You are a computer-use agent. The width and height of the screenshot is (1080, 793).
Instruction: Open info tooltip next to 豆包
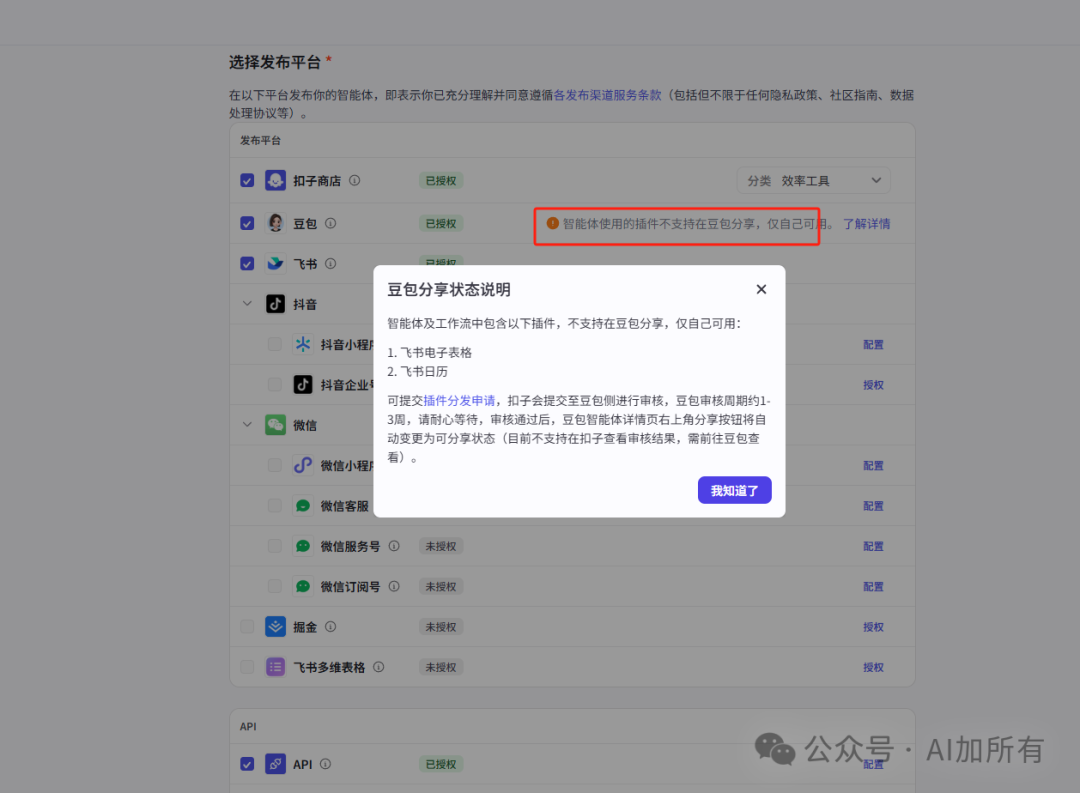pos(331,223)
